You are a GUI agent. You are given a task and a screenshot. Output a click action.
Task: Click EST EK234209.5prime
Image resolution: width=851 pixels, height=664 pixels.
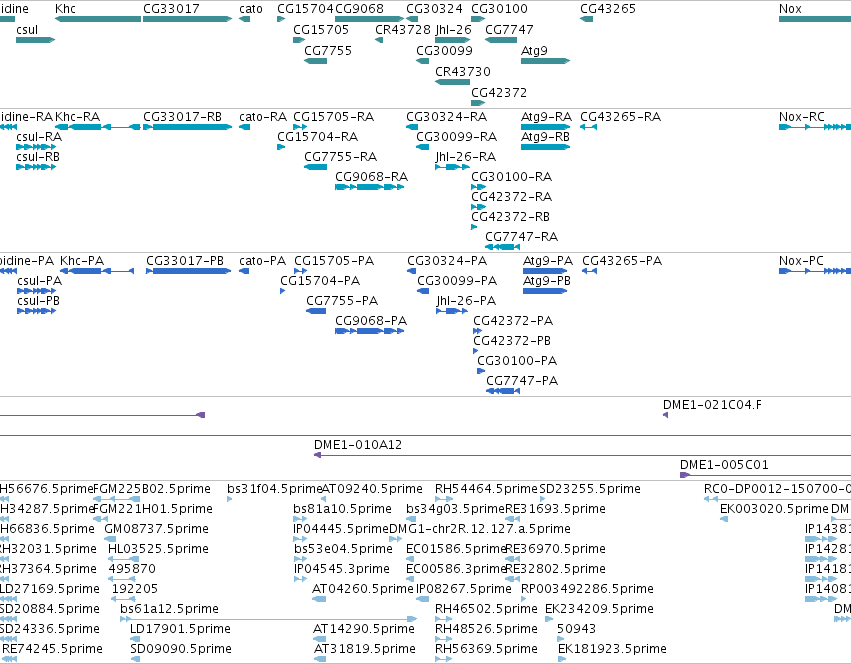[549, 619]
